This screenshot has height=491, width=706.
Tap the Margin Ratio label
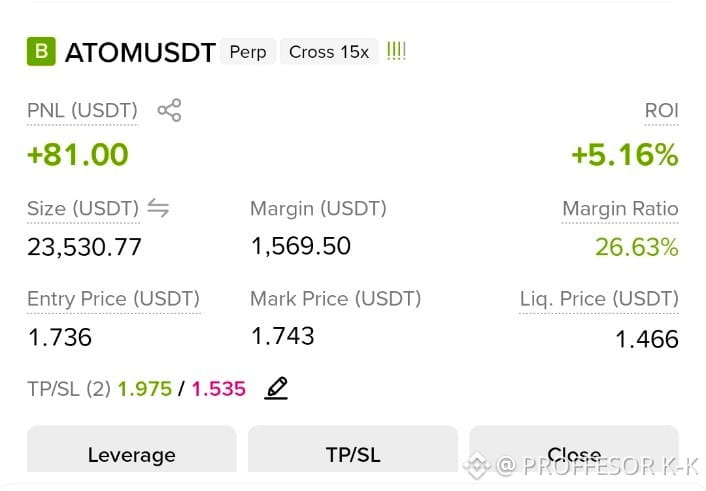pos(620,209)
